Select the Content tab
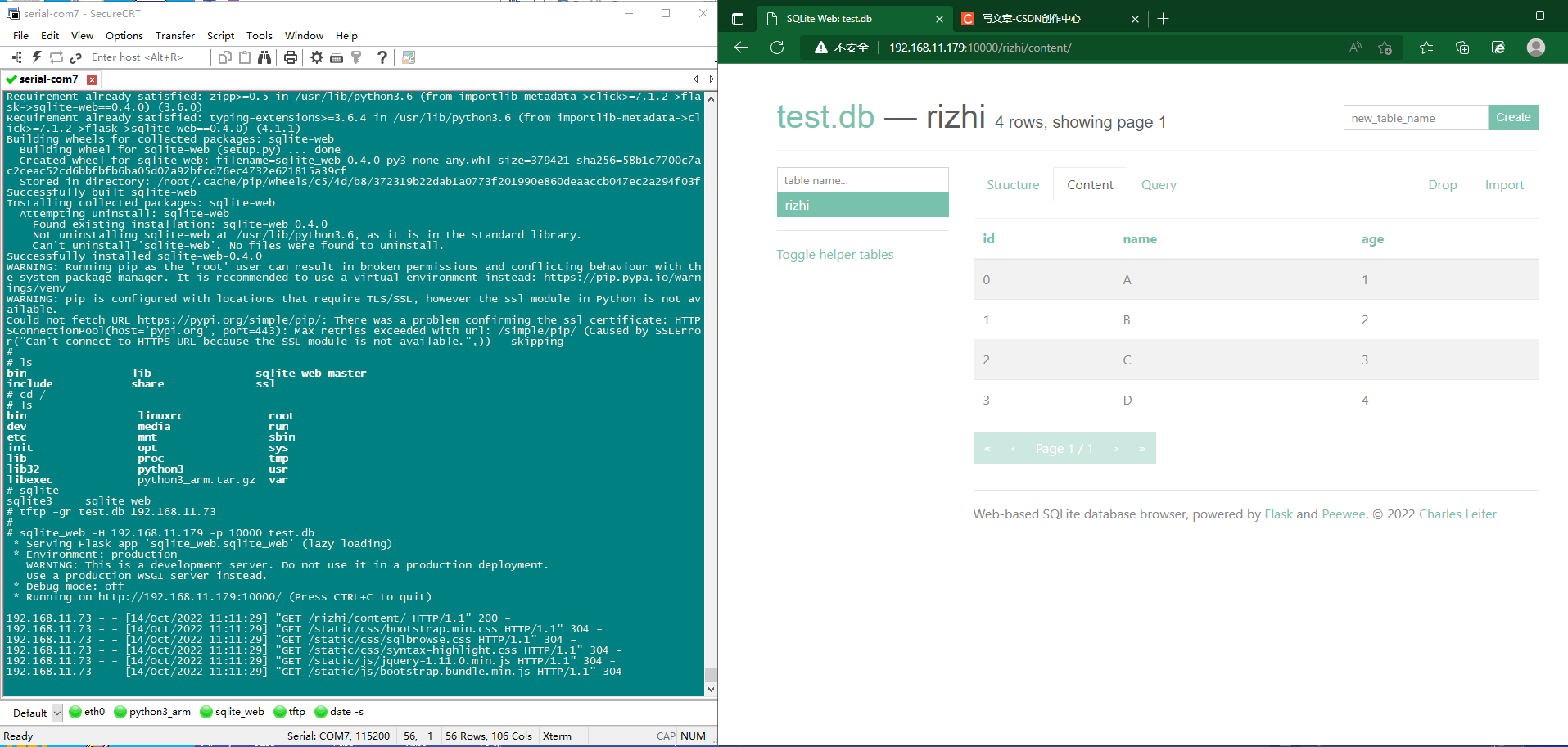 pos(1090,185)
